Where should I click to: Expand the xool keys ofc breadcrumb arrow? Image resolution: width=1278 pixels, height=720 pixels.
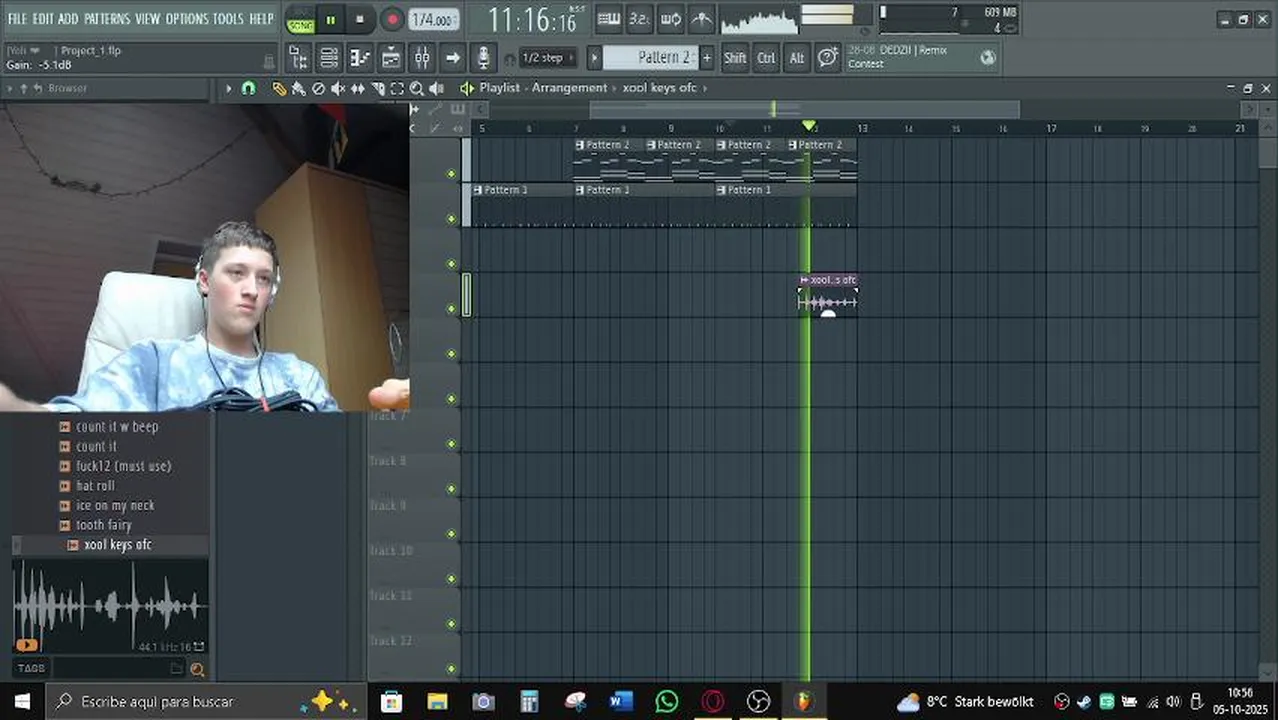[x=704, y=88]
